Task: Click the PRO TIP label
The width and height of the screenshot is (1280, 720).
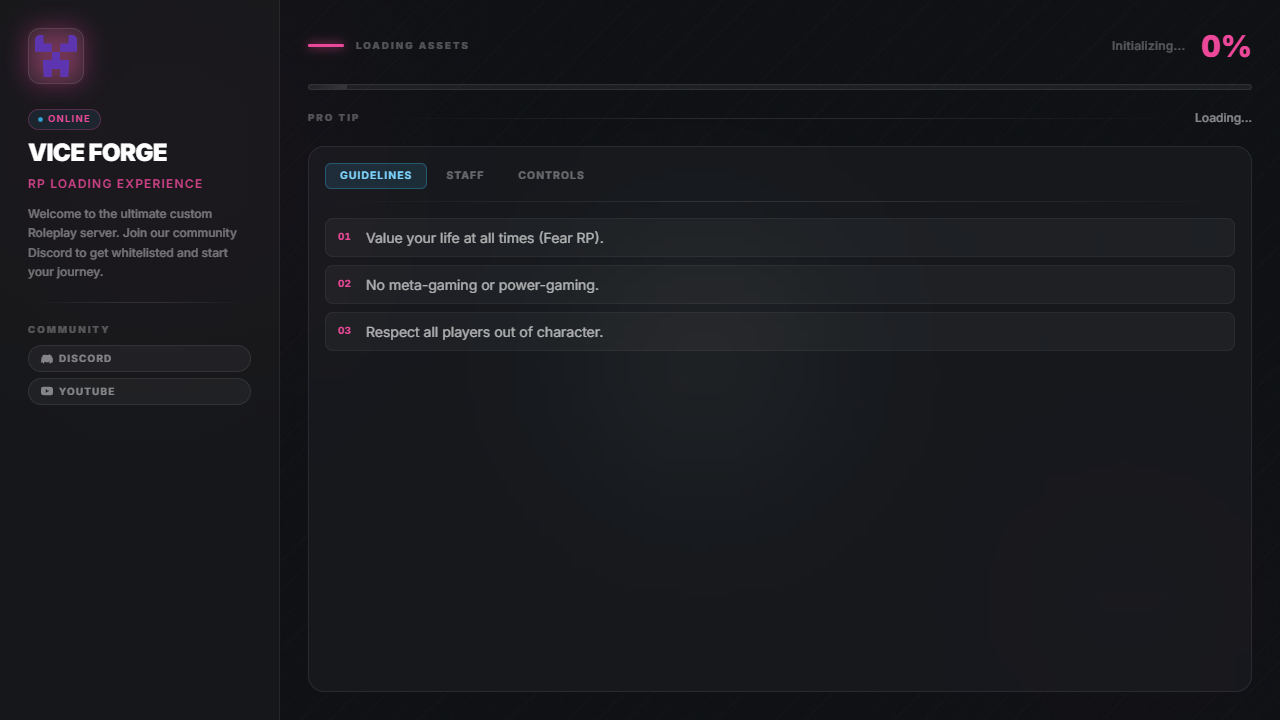Action: pyautogui.click(x=333, y=118)
